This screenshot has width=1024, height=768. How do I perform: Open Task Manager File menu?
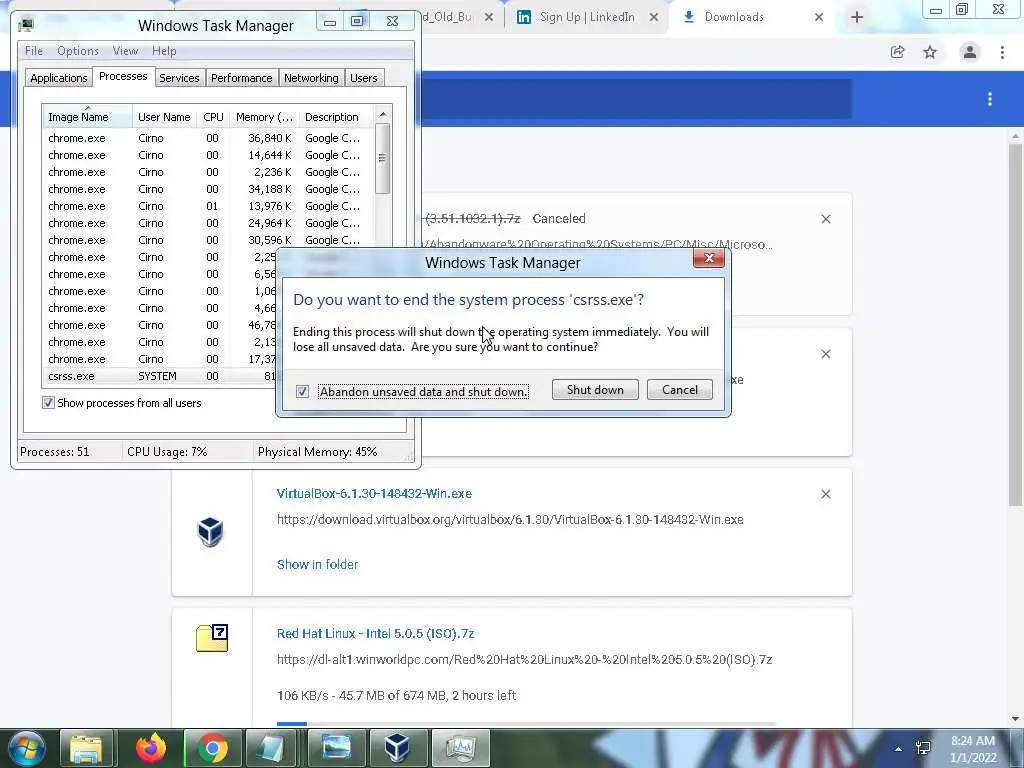(x=34, y=51)
